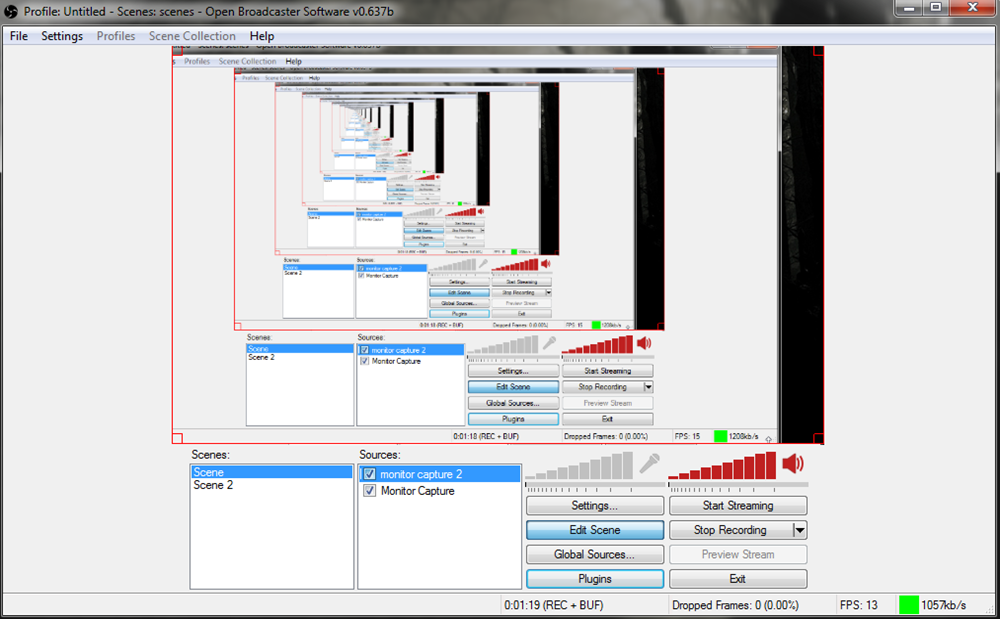This screenshot has width=1000, height=619.
Task: Click the Preview Stream button
Action: pyautogui.click(x=738, y=555)
